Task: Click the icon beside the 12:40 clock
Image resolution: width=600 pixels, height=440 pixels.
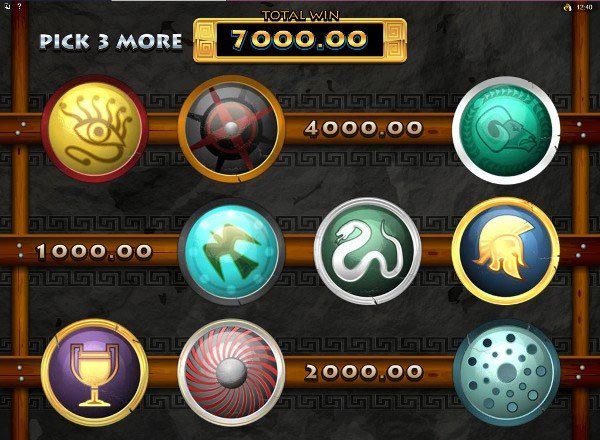Action: pyautogui.click(x=568, y=7)
